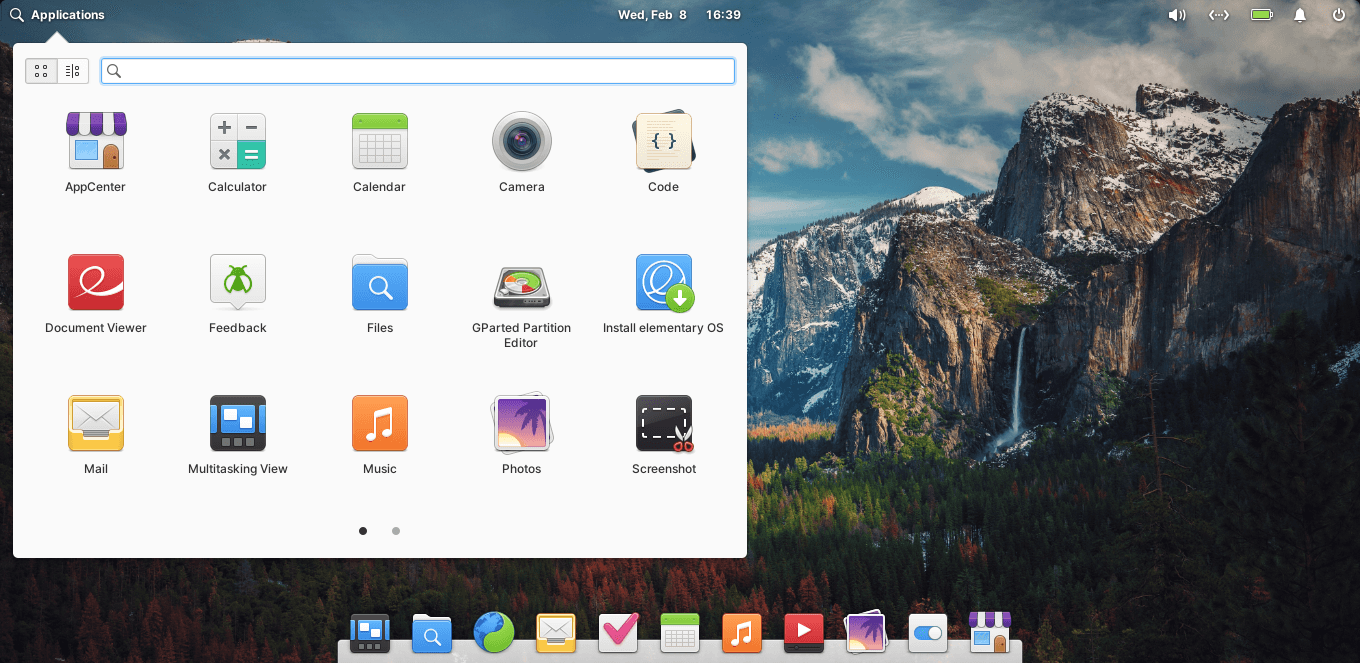1360x663 pixels.
Task: Focus the application search field
Action: [418, 71]
